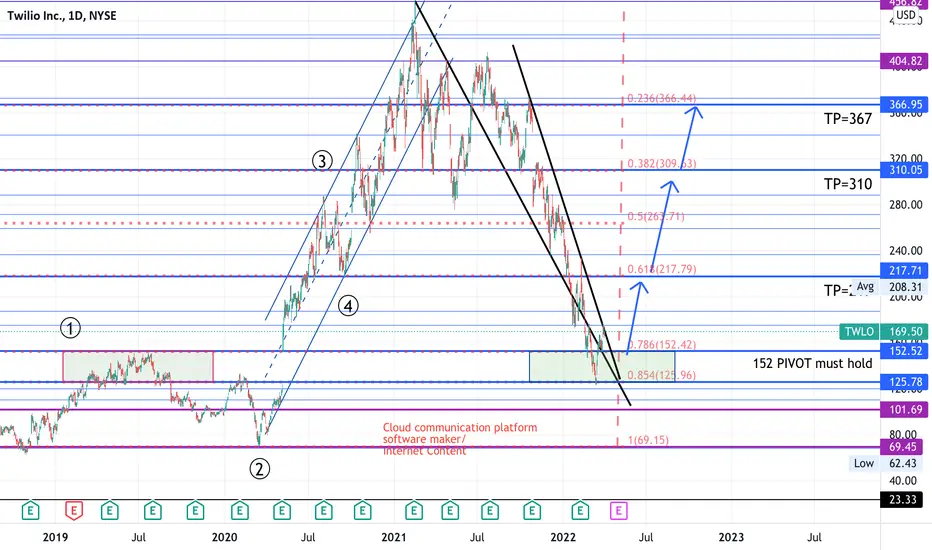Click the green earnings marker just after 2021
Screen dimensions: 932x550
(414, 510)
